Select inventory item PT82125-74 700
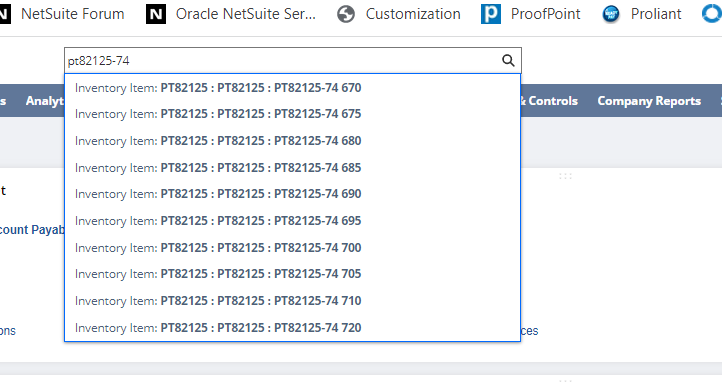722x383 pixels. pyautogui.click(x=292, y=248)
